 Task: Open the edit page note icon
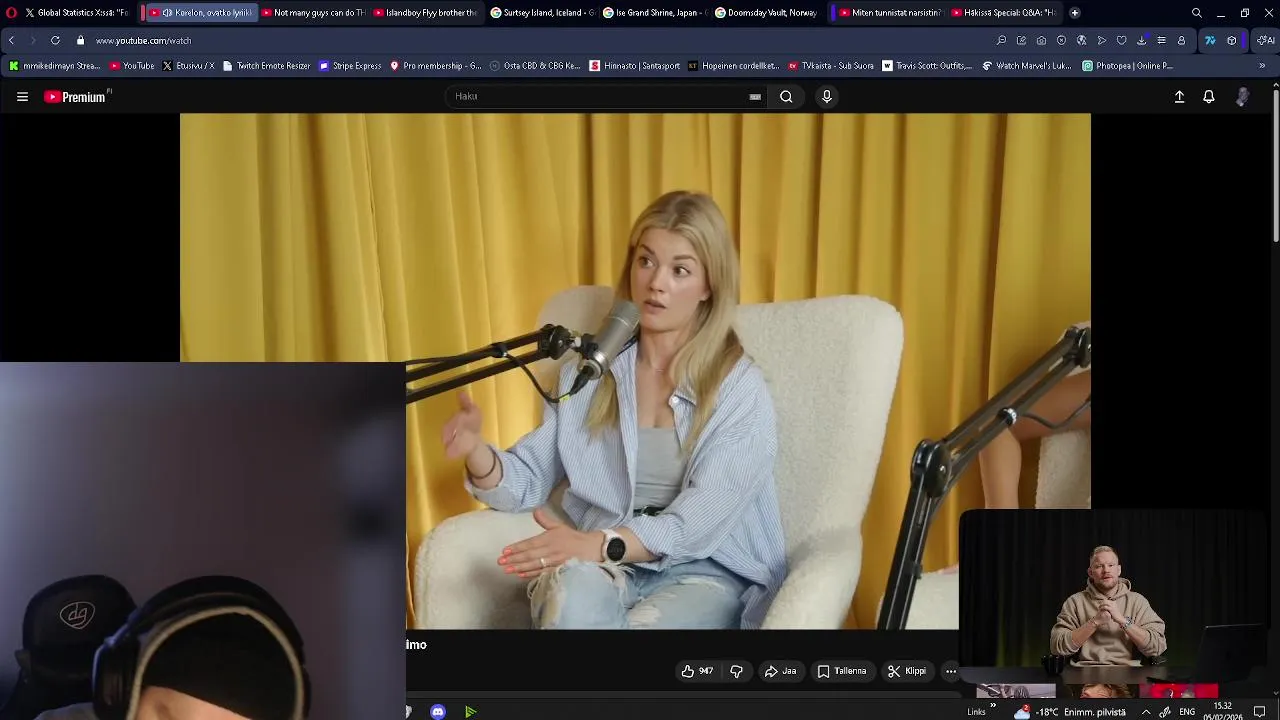coord(1021,41)
